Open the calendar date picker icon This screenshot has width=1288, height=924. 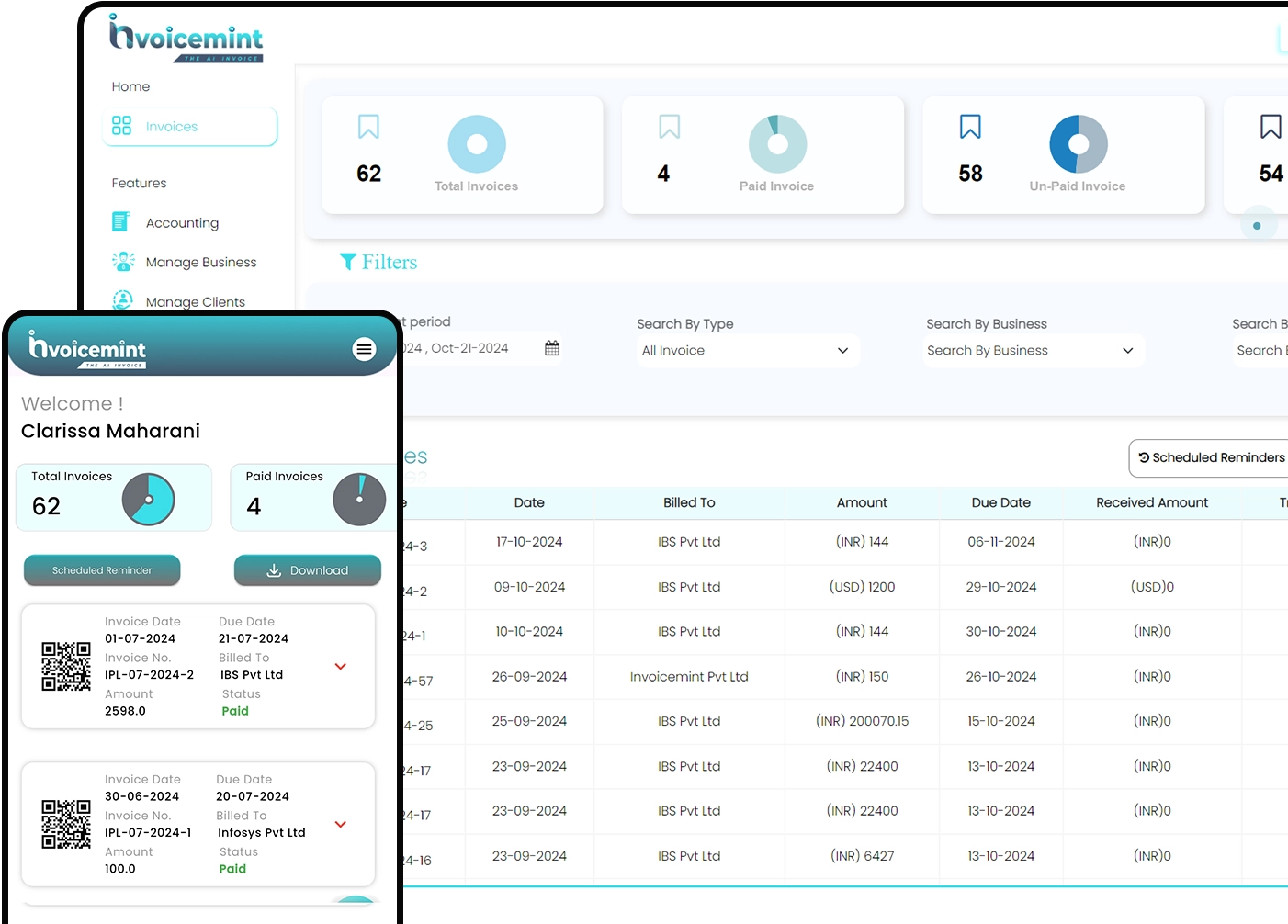[x=552, y=348]
